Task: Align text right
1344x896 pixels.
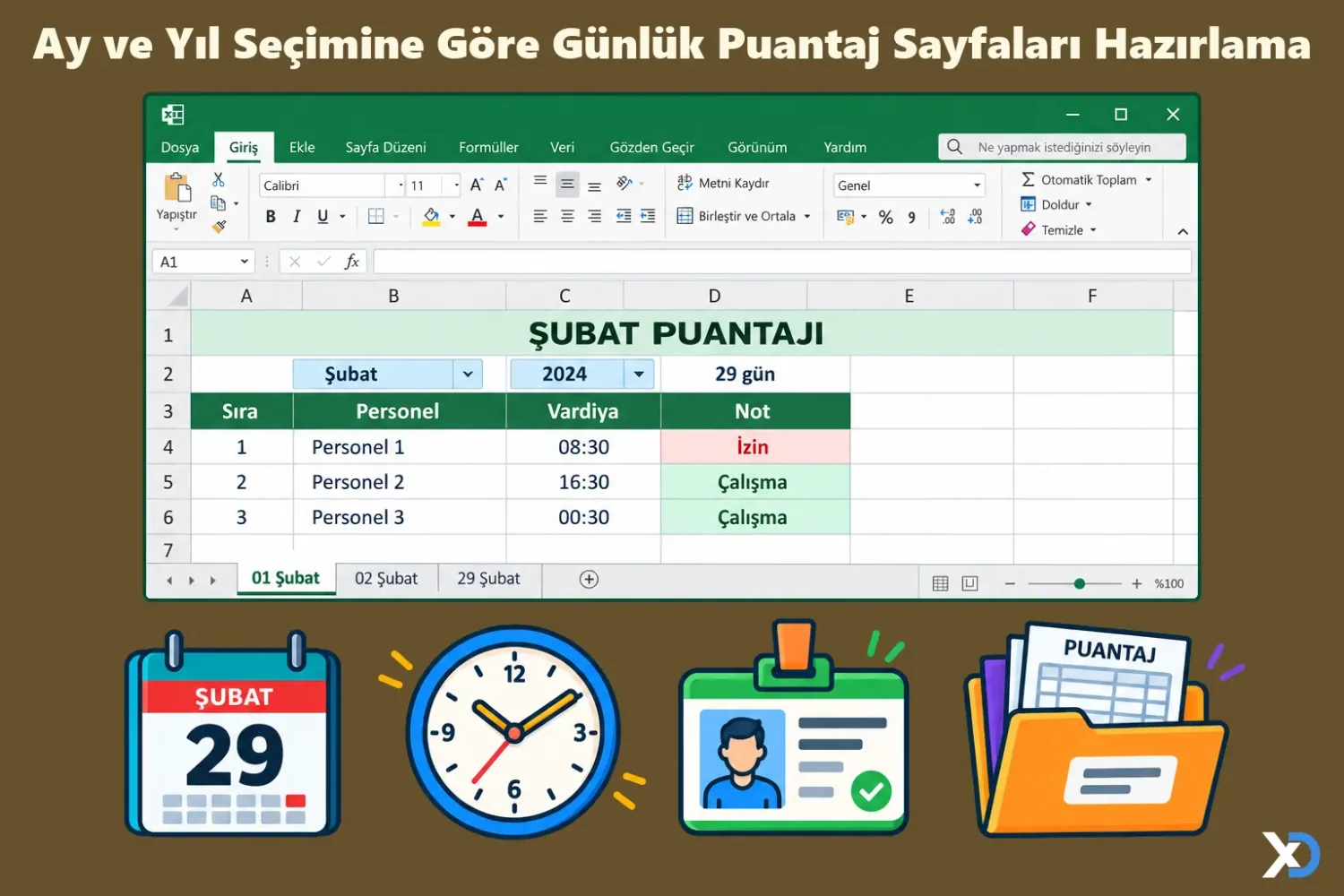Action: coord(594,216)
